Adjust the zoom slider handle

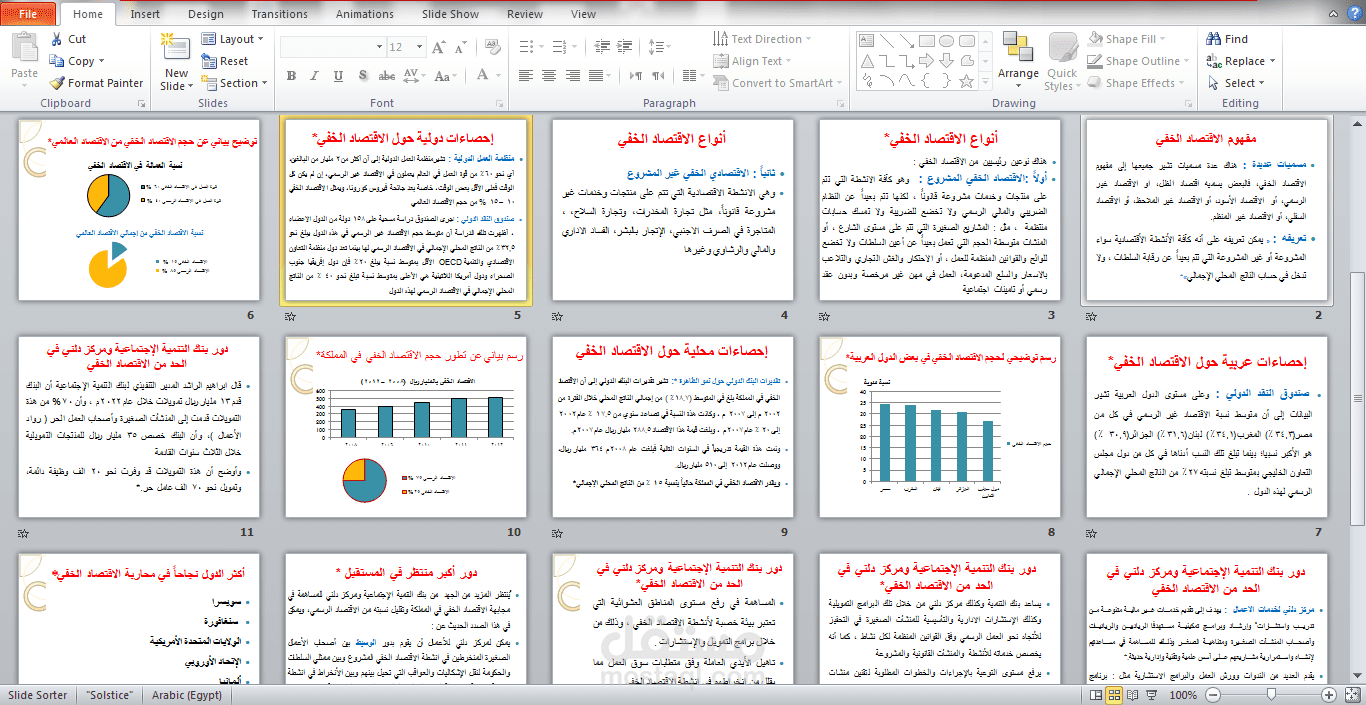[x=1271, y=695]
